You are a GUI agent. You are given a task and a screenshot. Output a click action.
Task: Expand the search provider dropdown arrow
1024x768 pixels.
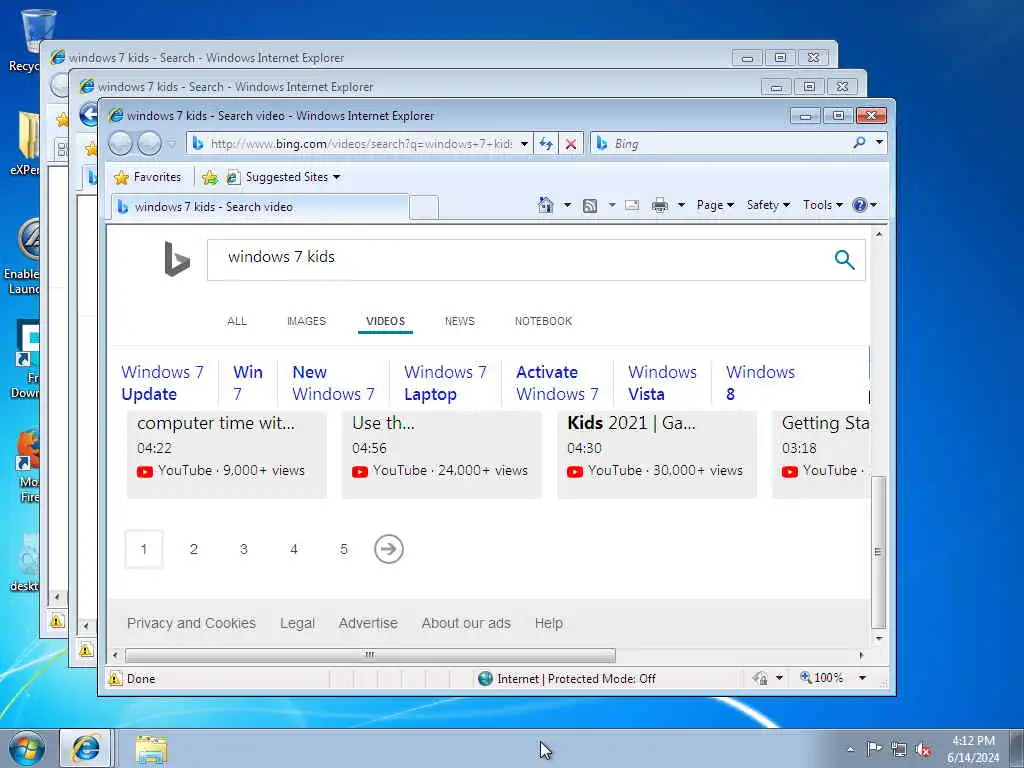[879, 142]
